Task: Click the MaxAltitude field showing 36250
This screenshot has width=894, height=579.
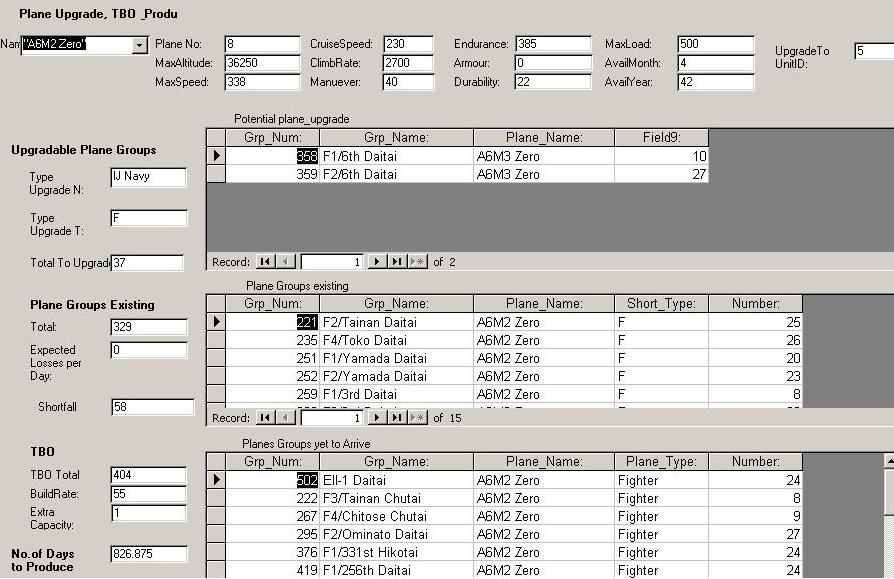Action: click(x=262, y=63)
